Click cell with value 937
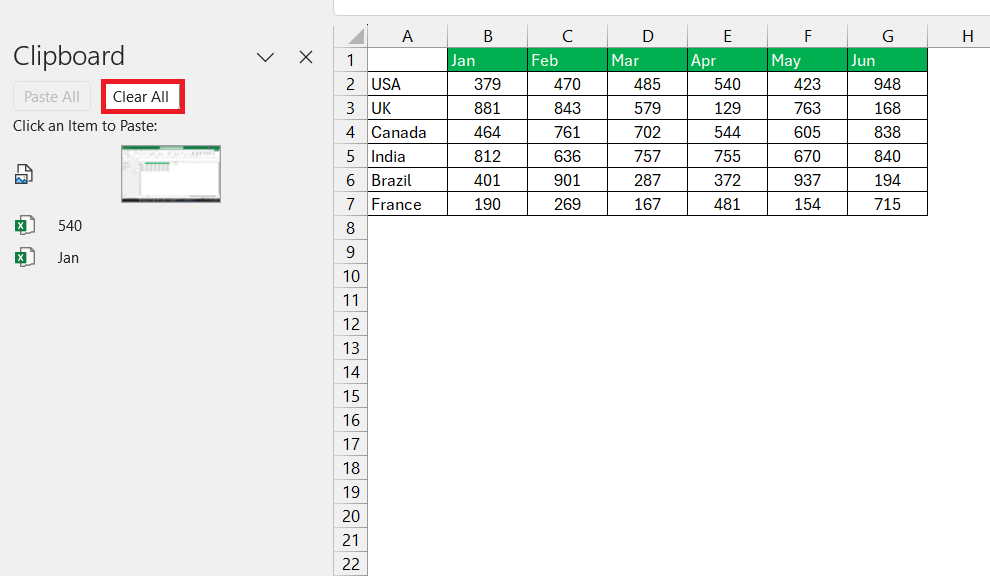This screenshot has width=990, height=576. [808, 180]
